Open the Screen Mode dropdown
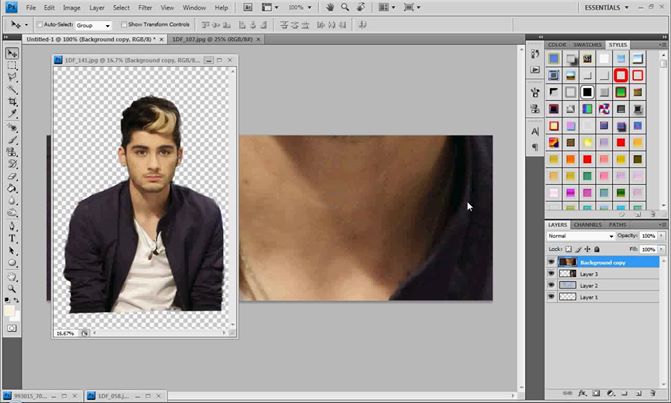Screen dimensions: 671x403 412,7
